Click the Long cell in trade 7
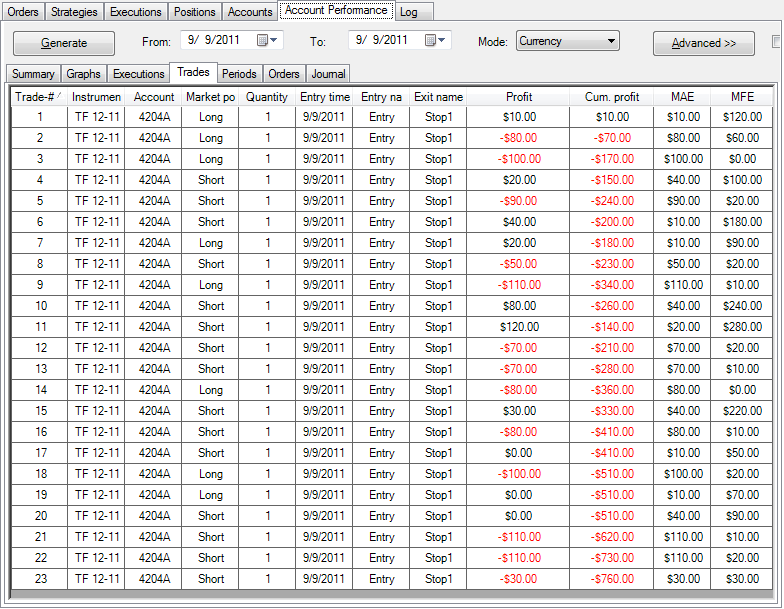Image resolution: width=784 pixels, height=609 pixels. (x=210, y=243)
